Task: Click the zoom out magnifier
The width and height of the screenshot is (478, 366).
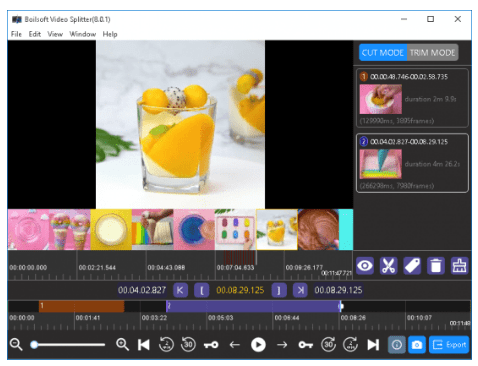Action: (x=16, y=344)
